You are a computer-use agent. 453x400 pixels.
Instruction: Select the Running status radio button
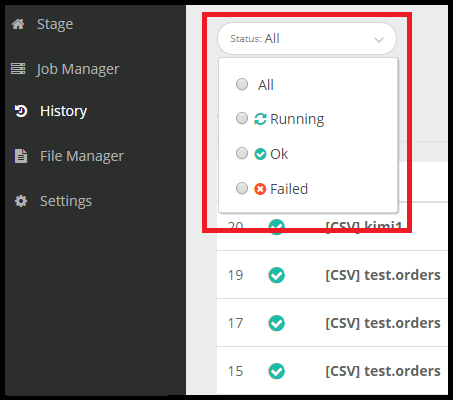point(242,118)
